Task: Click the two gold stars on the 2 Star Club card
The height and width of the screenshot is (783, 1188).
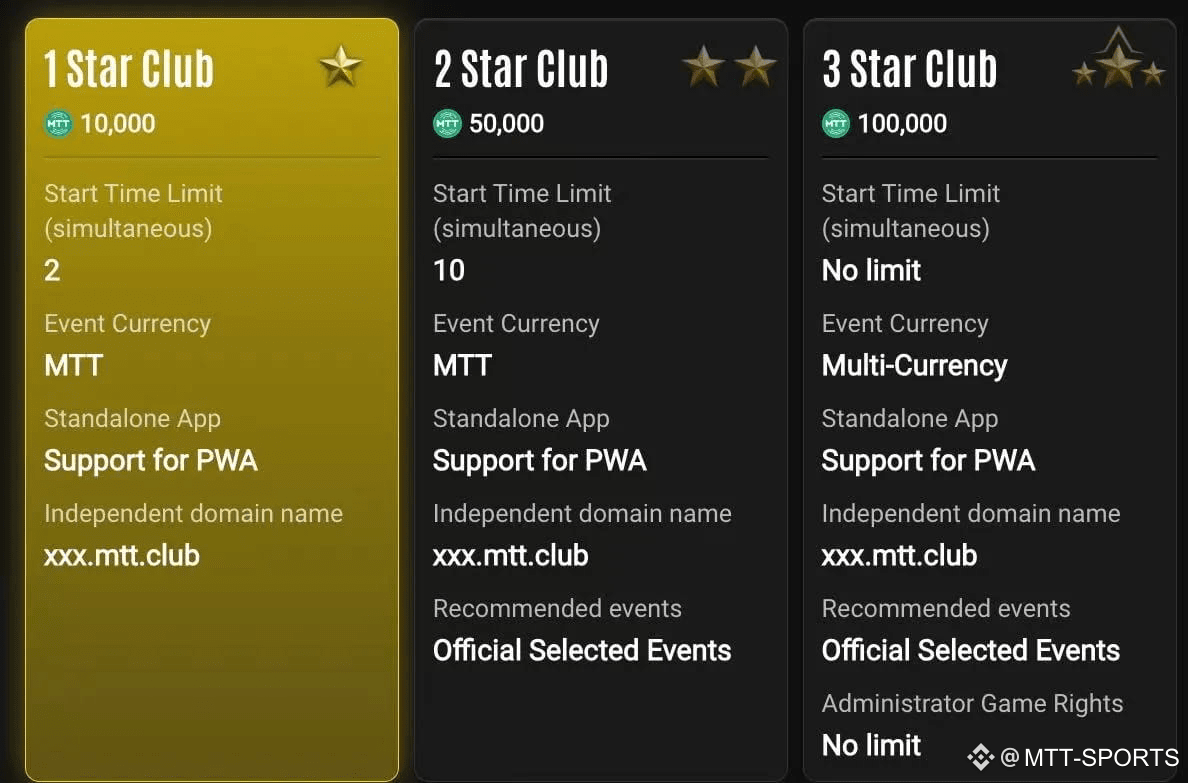Action: [729, 66]
